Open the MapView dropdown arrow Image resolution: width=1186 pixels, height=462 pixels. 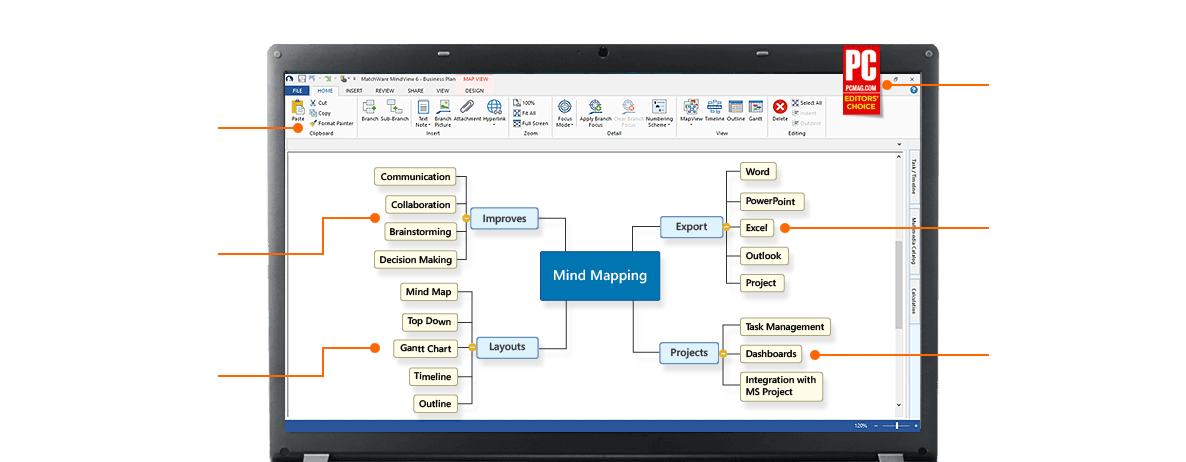tap(691, 126)
